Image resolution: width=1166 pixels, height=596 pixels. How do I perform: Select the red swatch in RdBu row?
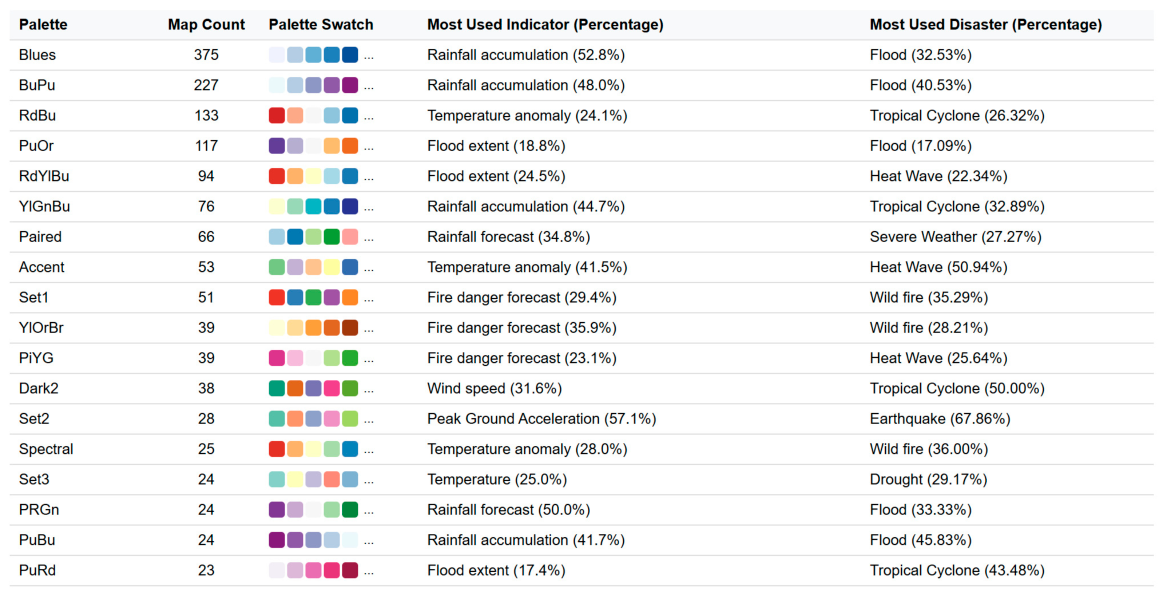[x=277, y=115]
